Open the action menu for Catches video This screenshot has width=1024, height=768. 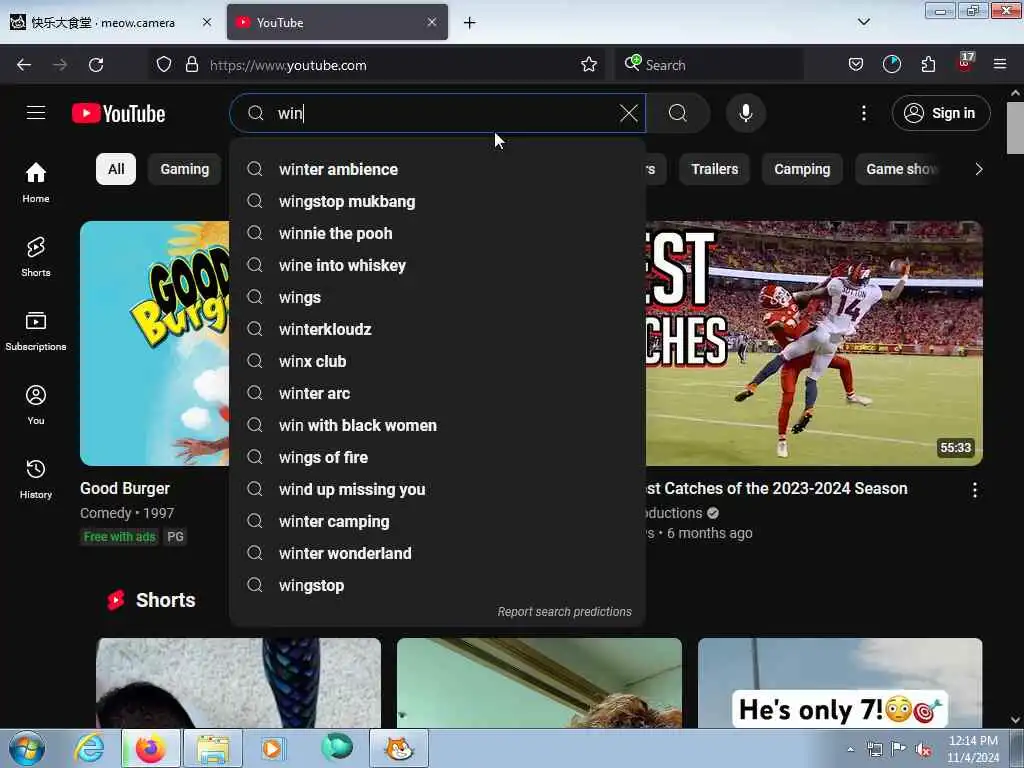pos(974,490)
